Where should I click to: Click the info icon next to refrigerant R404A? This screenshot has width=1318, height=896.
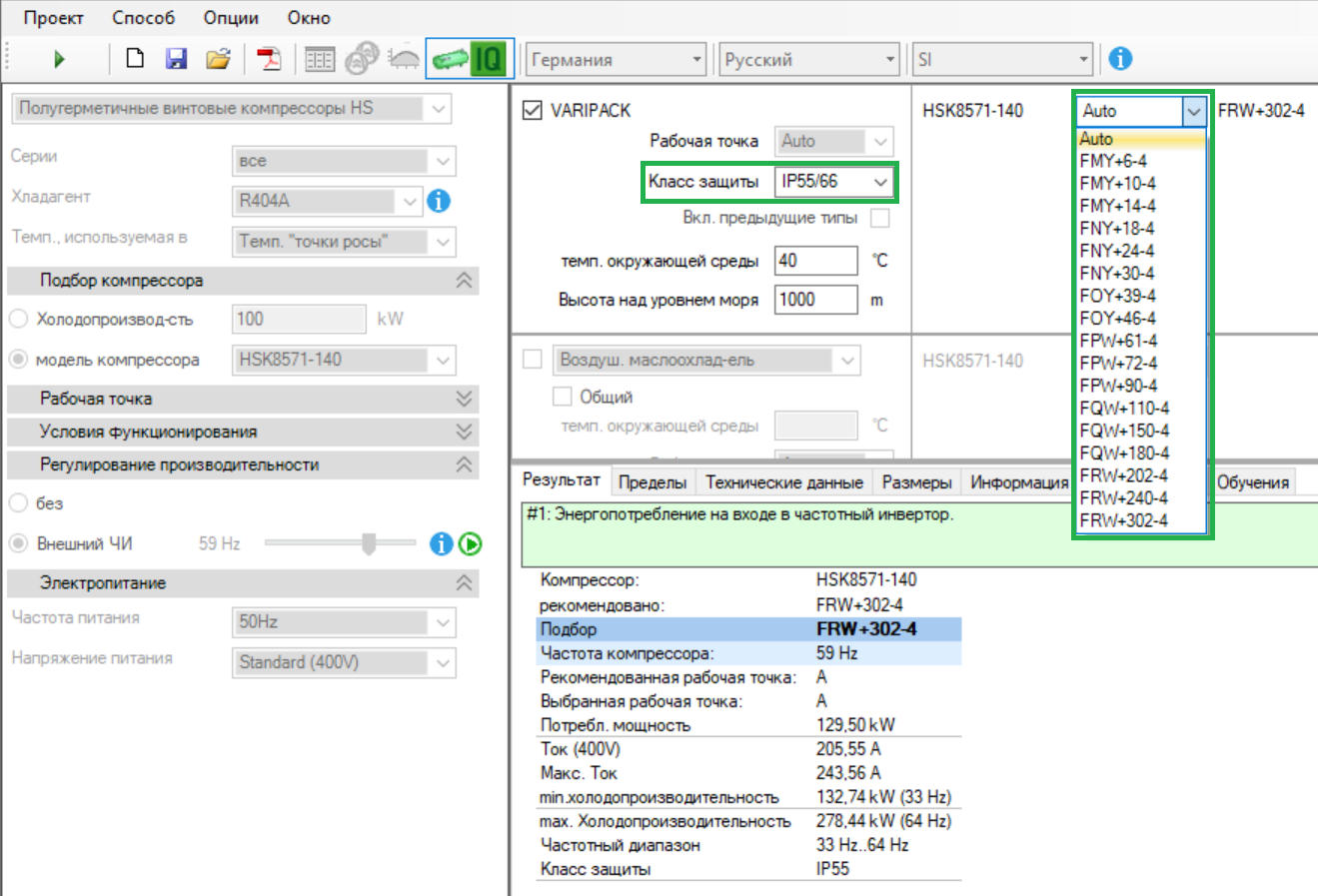438,202
